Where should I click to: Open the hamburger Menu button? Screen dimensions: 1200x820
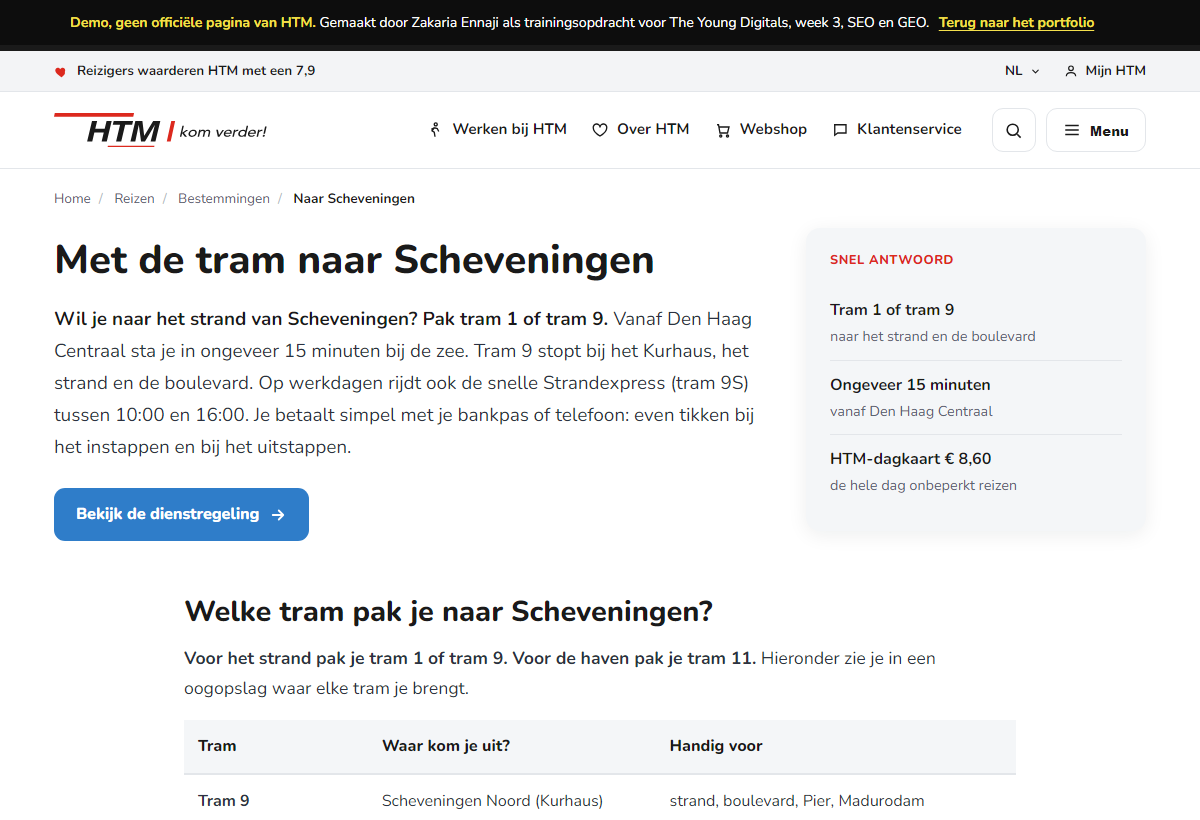1096,130
